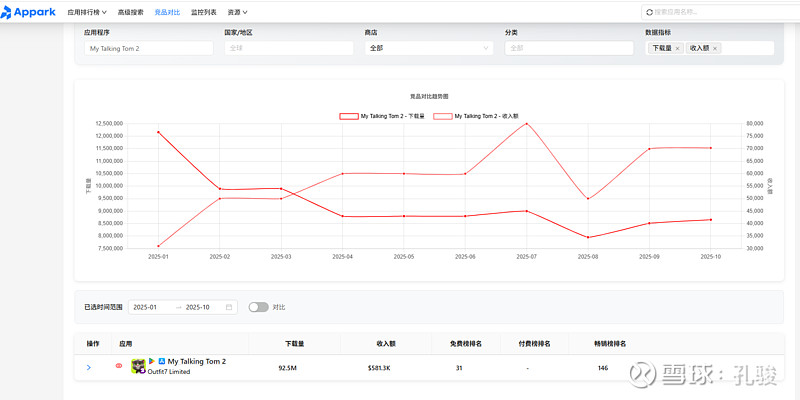Open the 商店 dropdown showing 全部
Viewport: 800px width, 400px height.
[x=429, y=48]
